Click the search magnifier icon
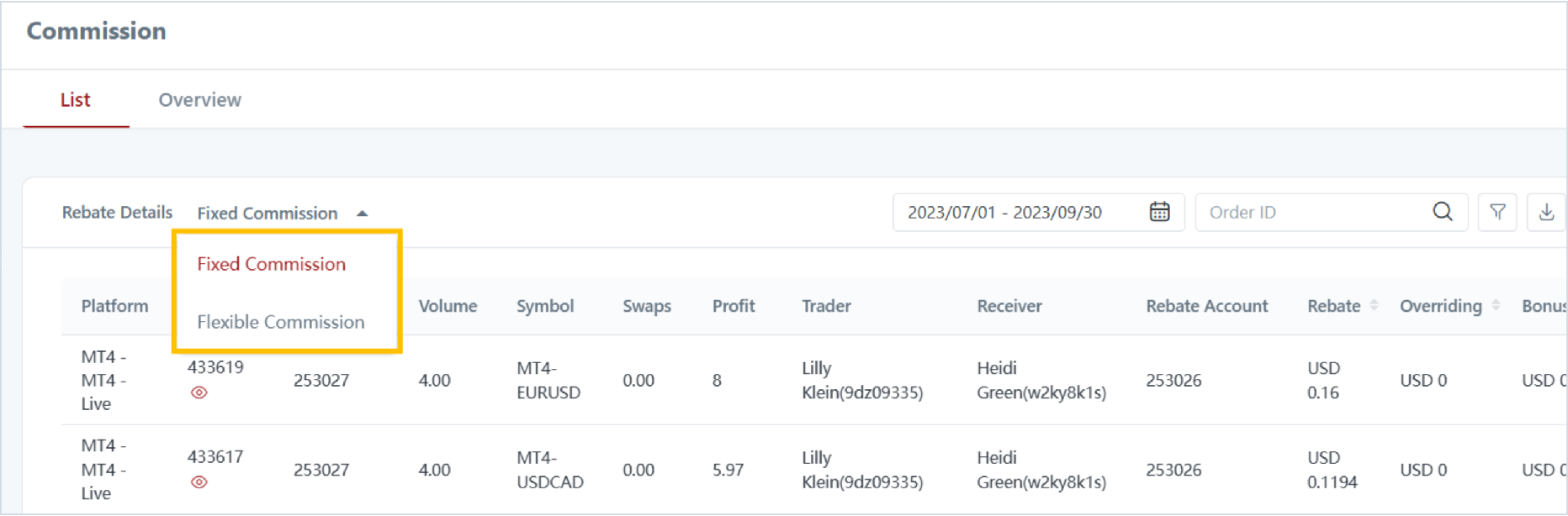The image size is (1568, 516). tap(1443, 212)
